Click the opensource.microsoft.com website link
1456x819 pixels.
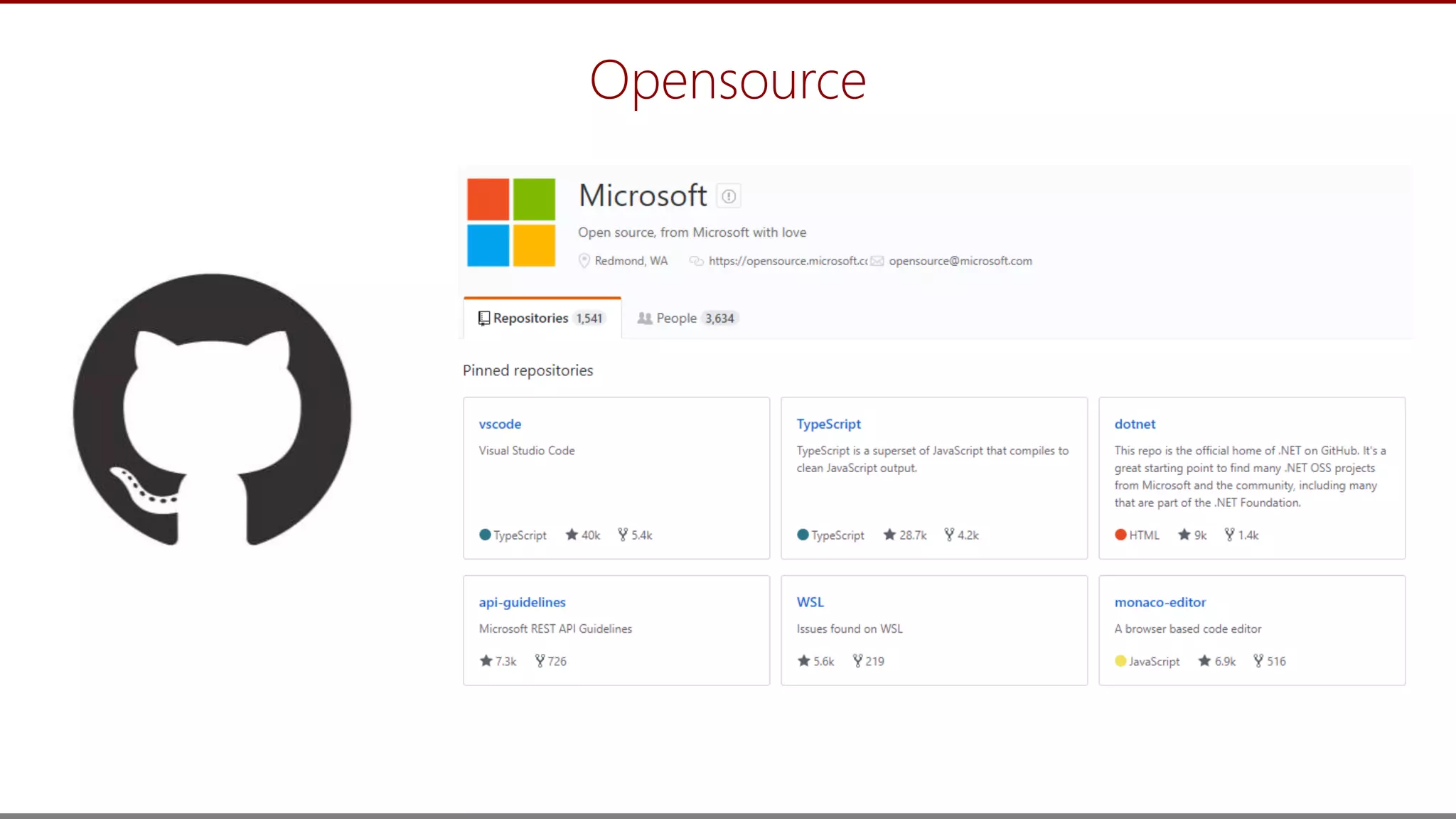pyautogui.click(x=788, y=261)
